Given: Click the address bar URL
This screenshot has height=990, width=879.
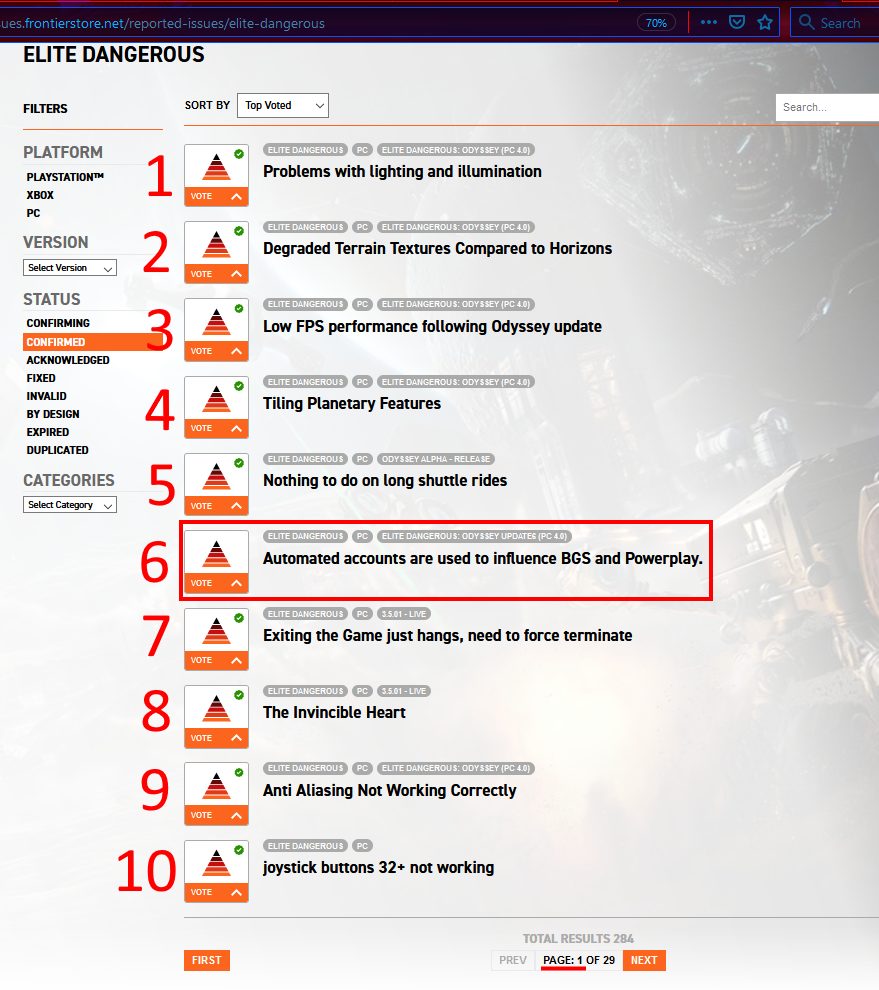Looking at the screenshot, I should (x=163, y=23).
